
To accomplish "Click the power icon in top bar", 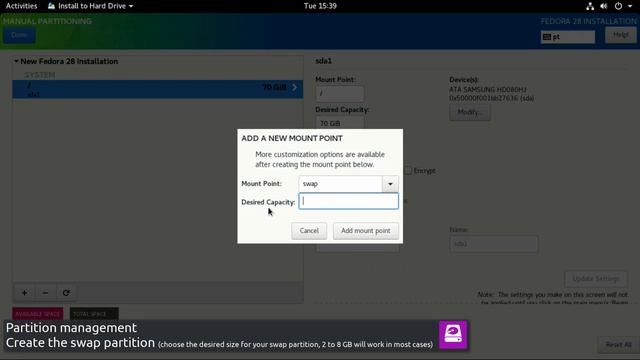I will [618, 6].
